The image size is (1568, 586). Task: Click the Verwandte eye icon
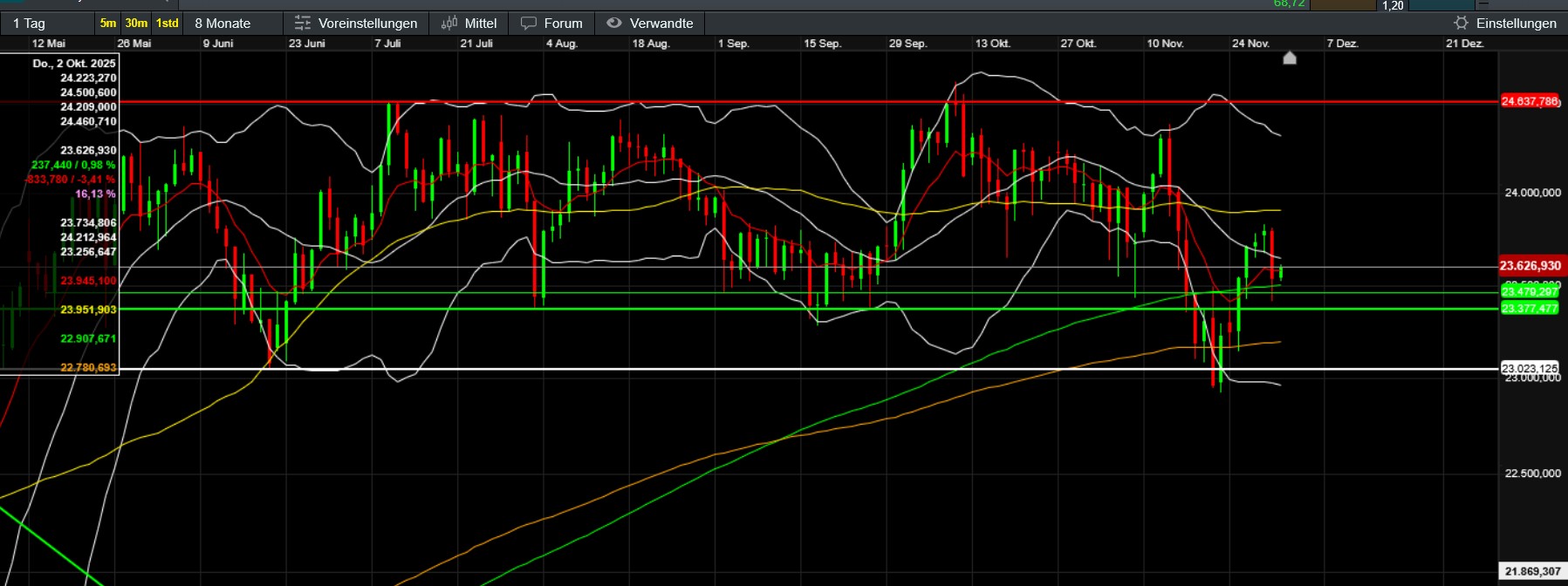click(614, 24)
